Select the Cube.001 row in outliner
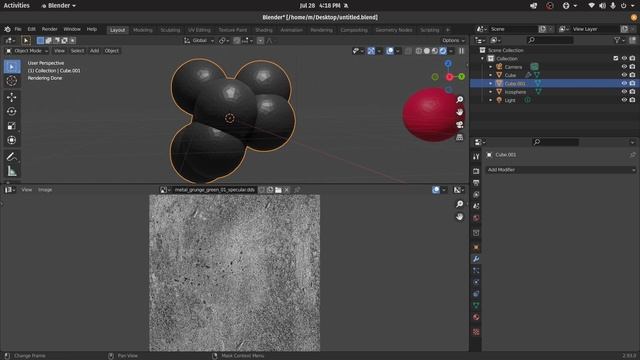The width and height of the screenshot is (640, 360). tap(555, 83)
